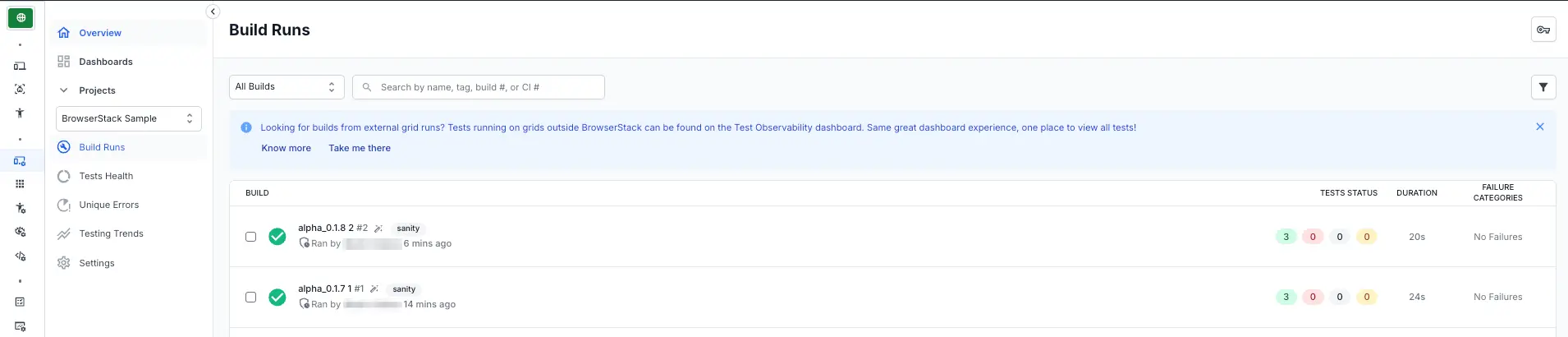Open the All Builds dropdown
Screen dimensions: 1568x337
286,87
